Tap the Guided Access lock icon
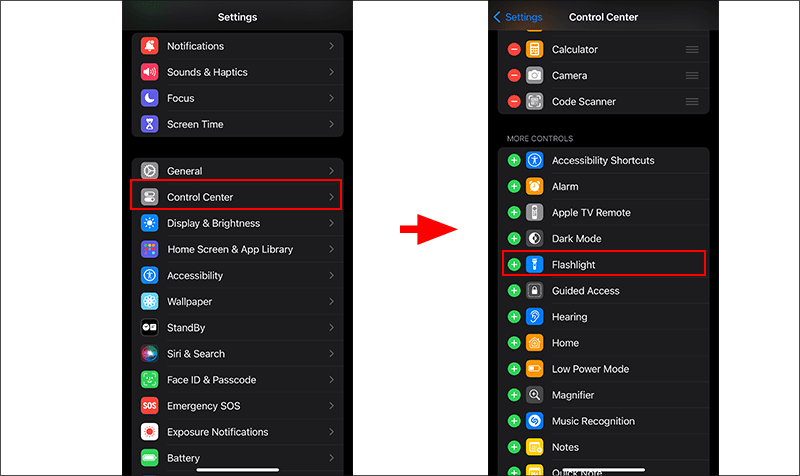 click(x=534, y=290)
